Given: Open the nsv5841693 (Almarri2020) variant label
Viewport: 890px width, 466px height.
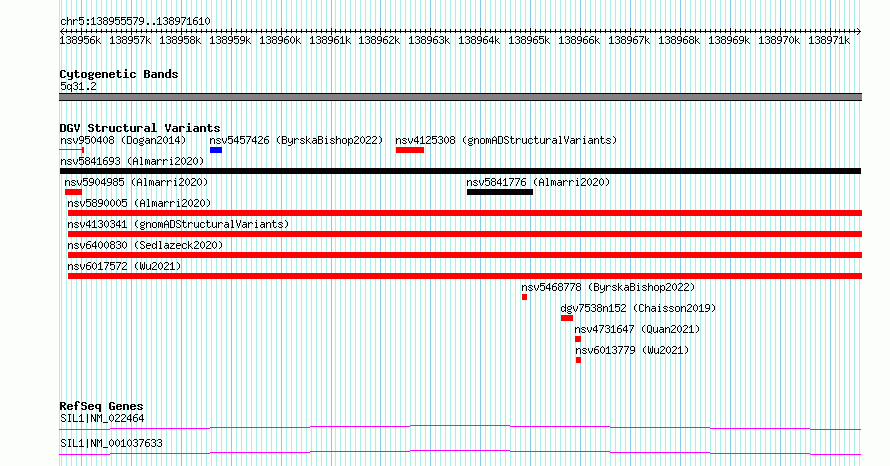Looking at the screenshot, I should tap(132, 161).
